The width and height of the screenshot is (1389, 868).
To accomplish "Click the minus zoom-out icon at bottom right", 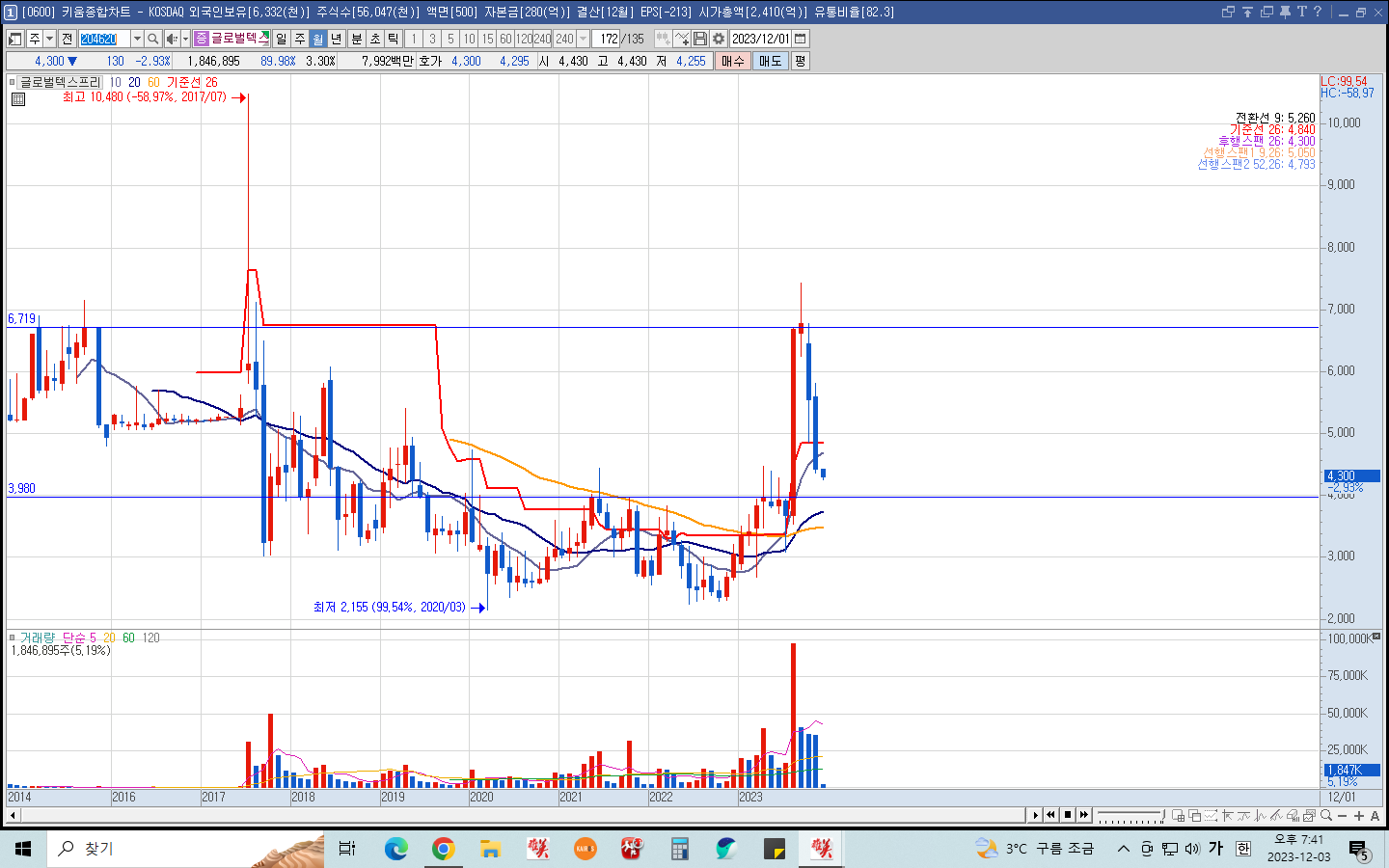I will click(1342, 816).
